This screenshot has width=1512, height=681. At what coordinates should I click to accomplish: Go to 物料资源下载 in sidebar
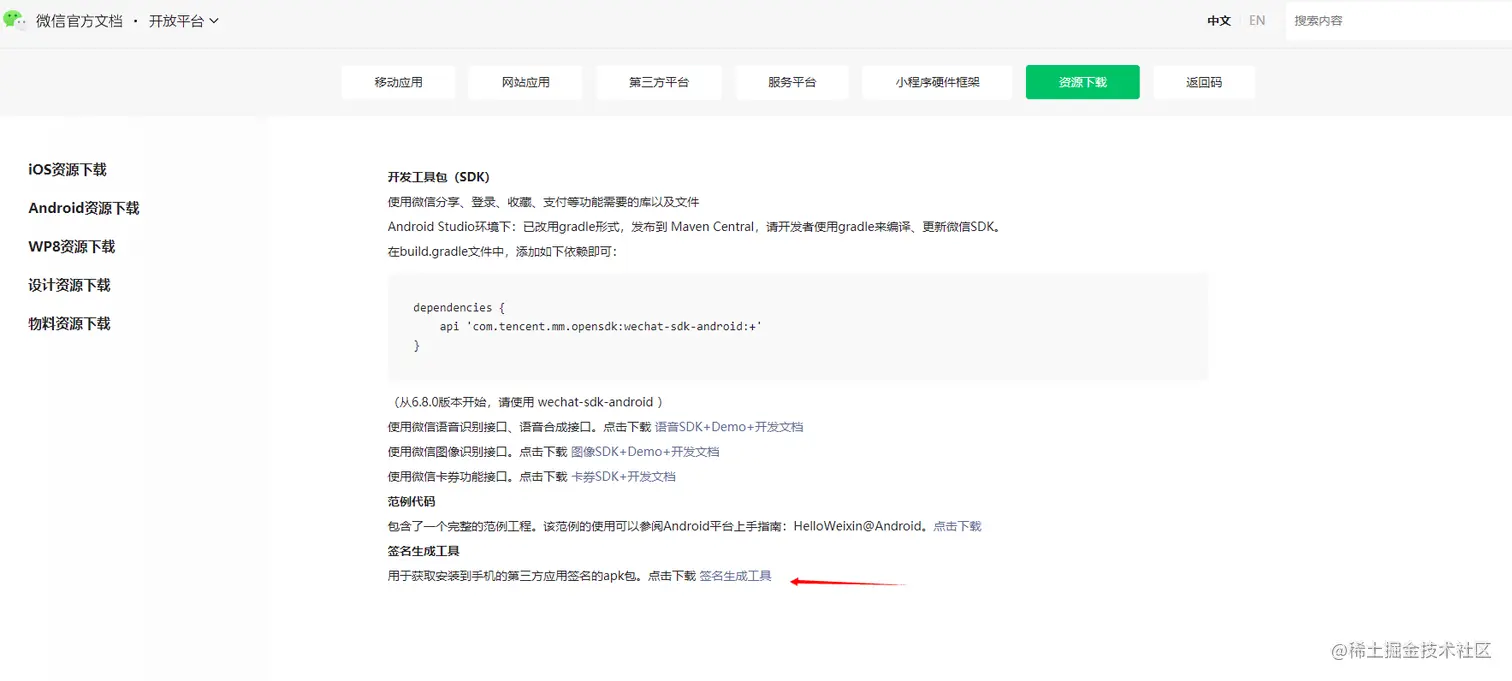pos(69,324)
